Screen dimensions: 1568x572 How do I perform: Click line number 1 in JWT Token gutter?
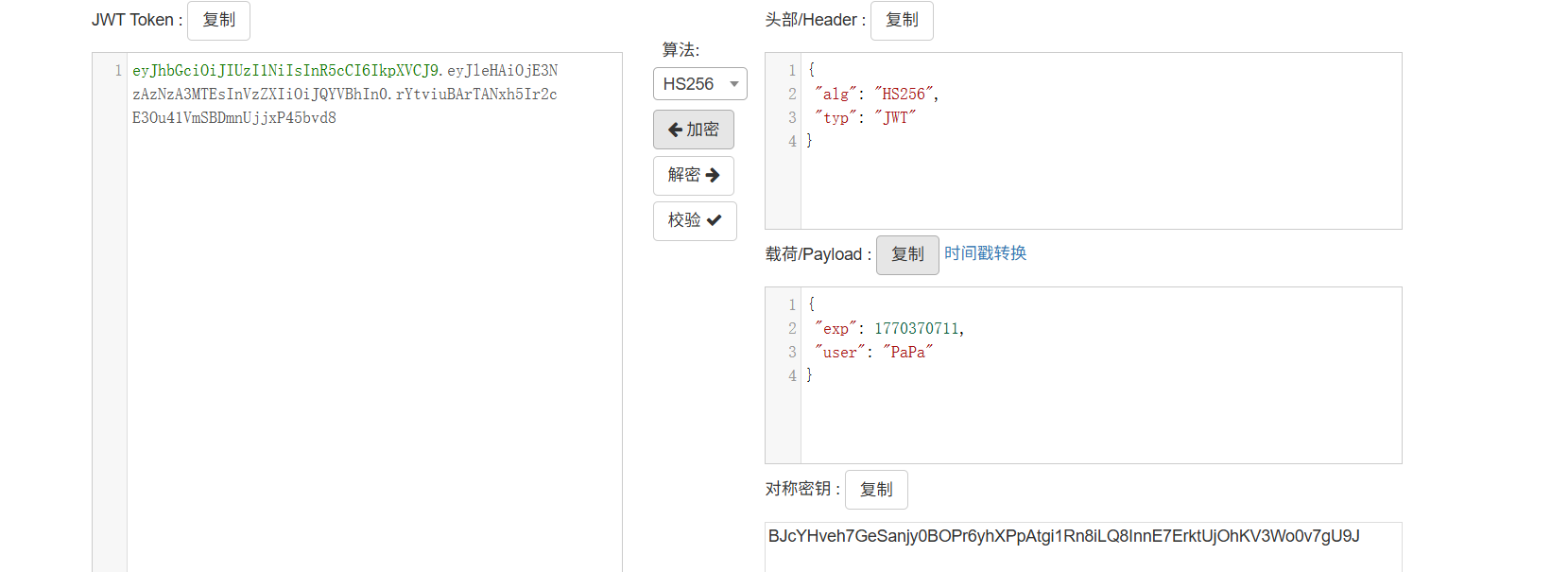117,71
